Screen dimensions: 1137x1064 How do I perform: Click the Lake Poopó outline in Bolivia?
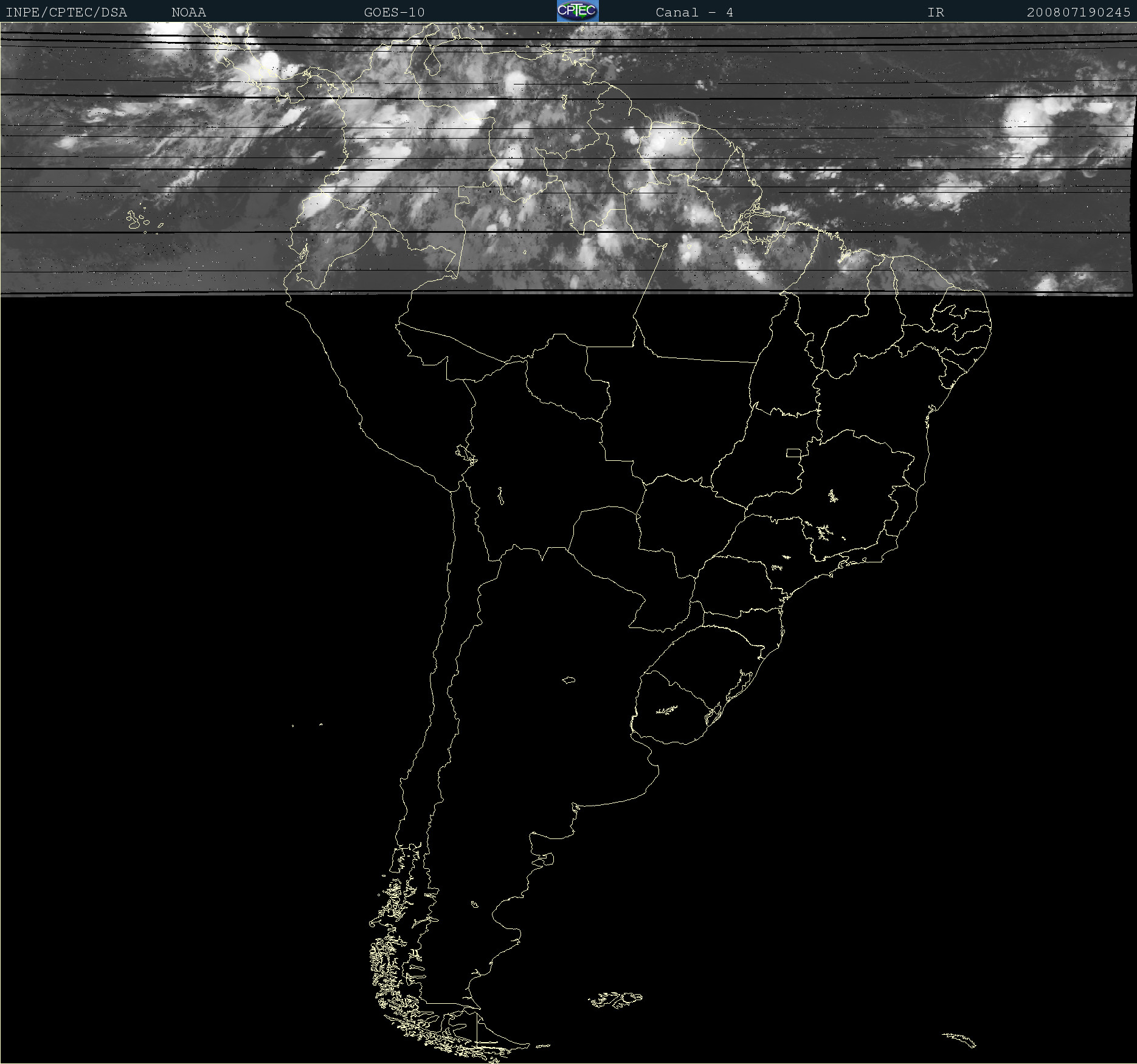[500, 496]
